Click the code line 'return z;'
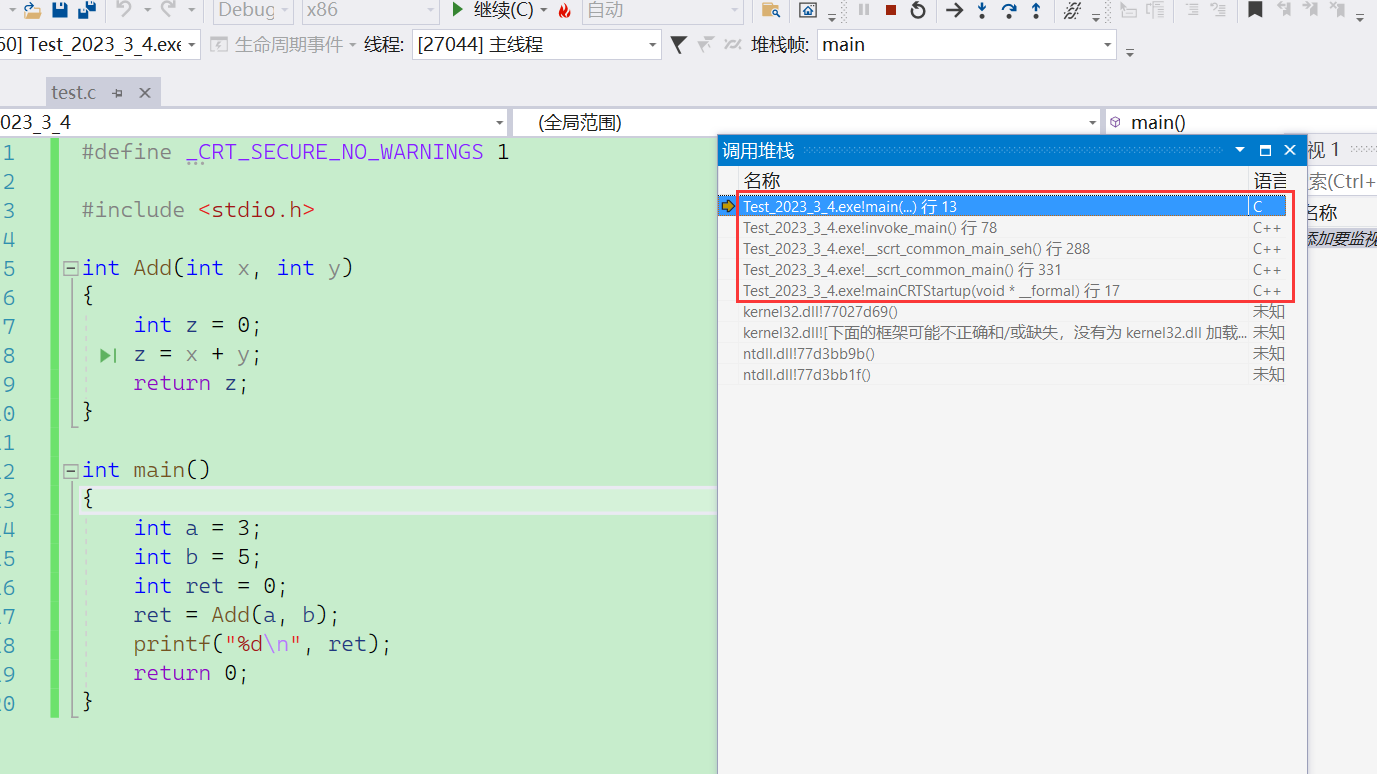Viewport: 1377px width, 774px height. 191,383
